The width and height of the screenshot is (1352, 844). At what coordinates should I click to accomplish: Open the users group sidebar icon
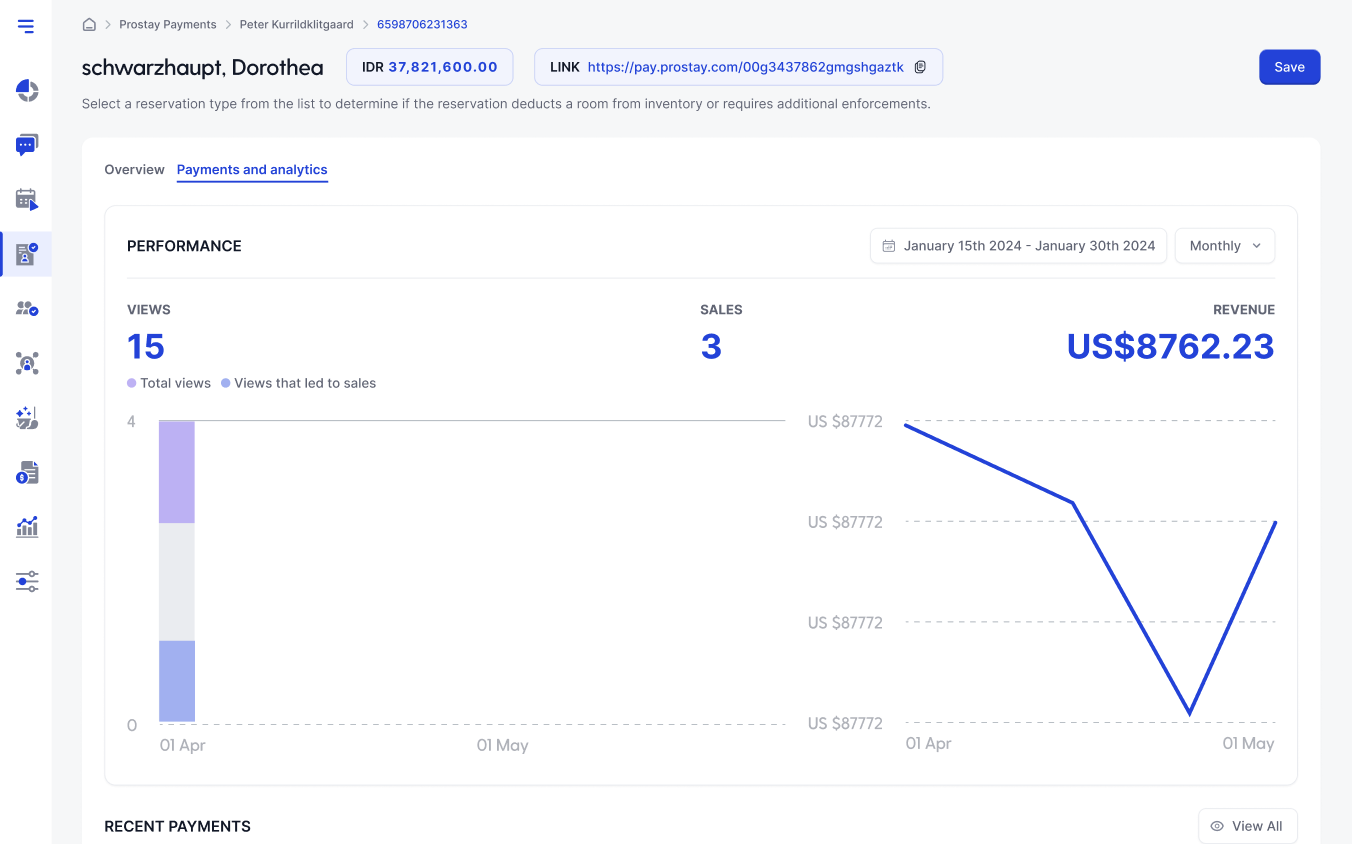27,309
